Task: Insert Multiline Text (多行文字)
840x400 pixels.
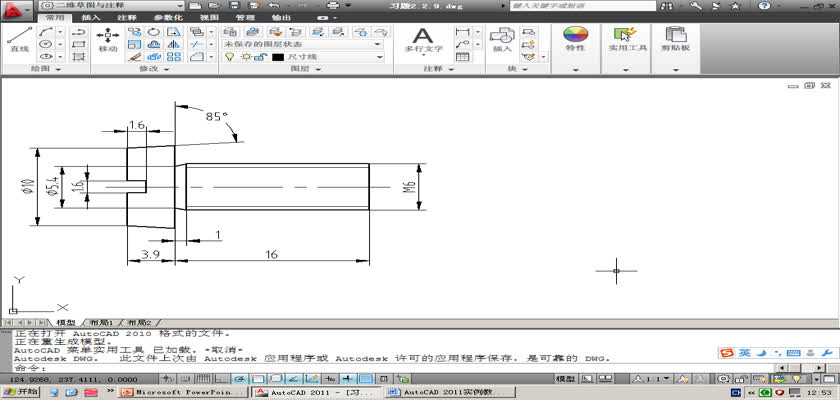Action: [x=423, y=40]
